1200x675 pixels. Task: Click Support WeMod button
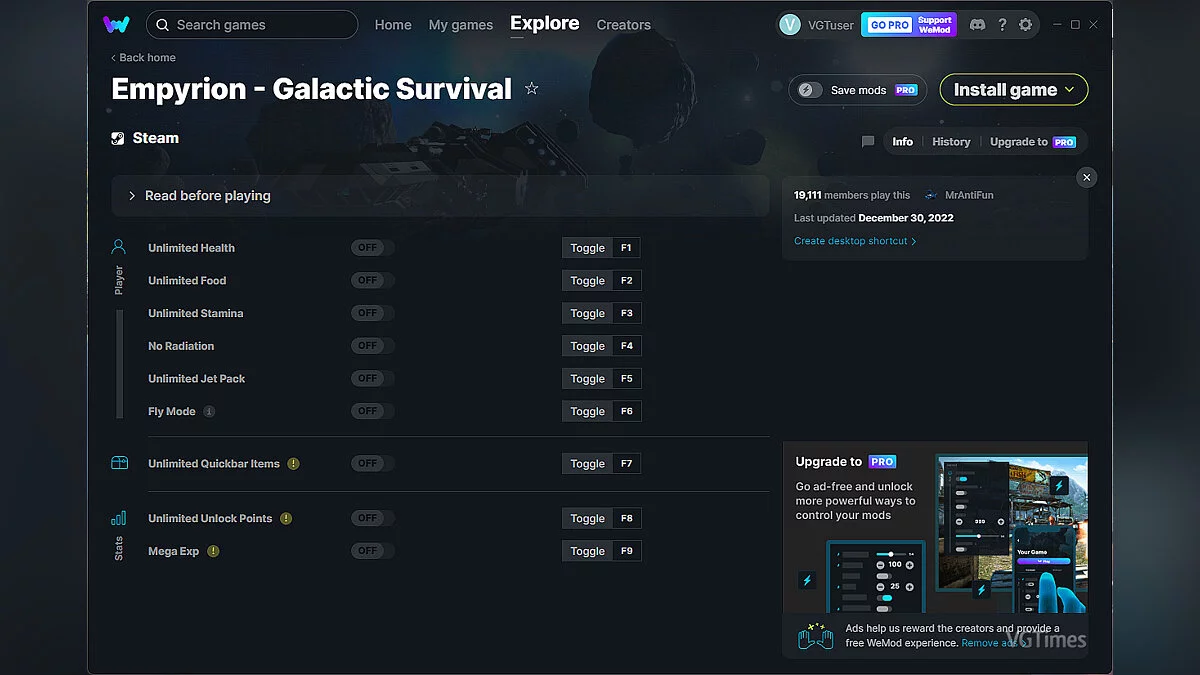(935, 25)
